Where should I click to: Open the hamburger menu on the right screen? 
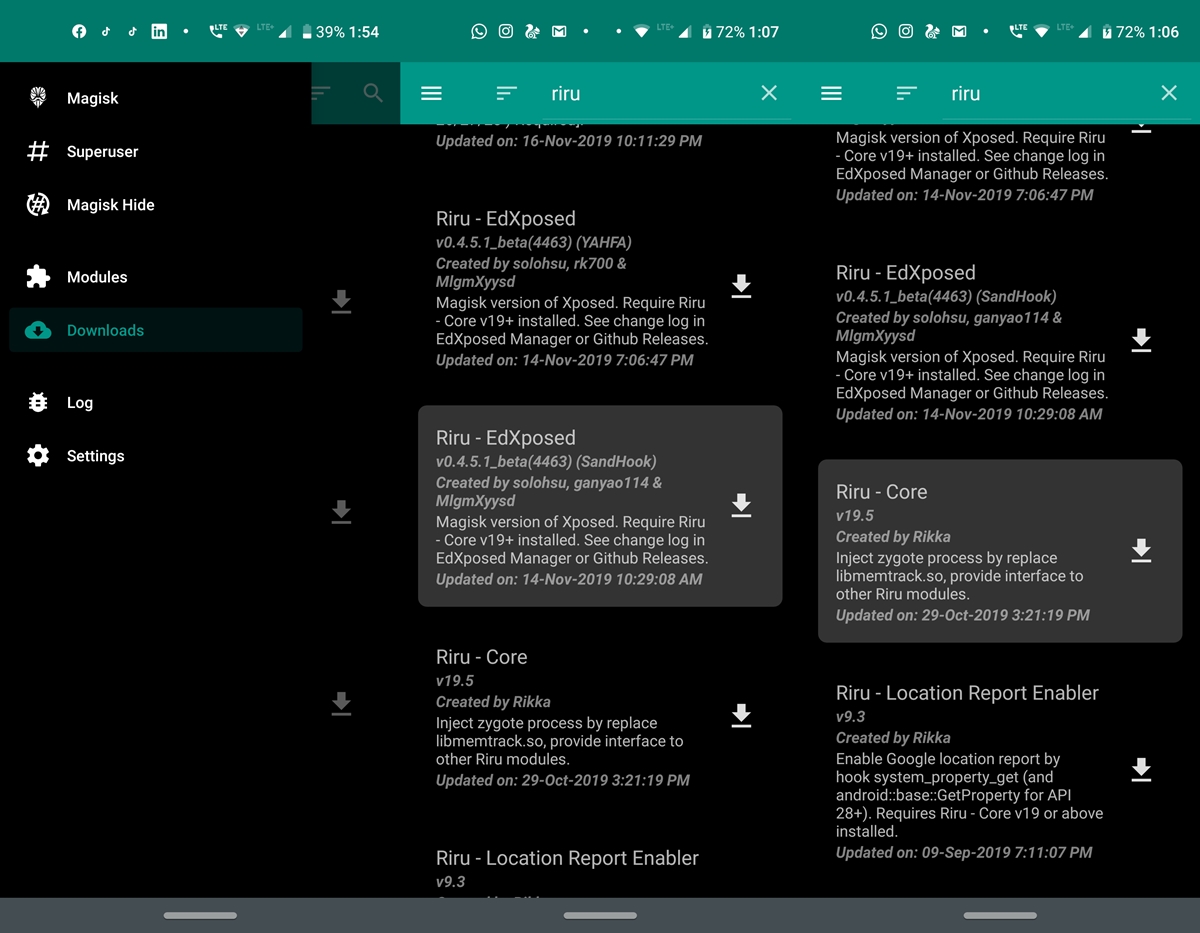(831, 93)
